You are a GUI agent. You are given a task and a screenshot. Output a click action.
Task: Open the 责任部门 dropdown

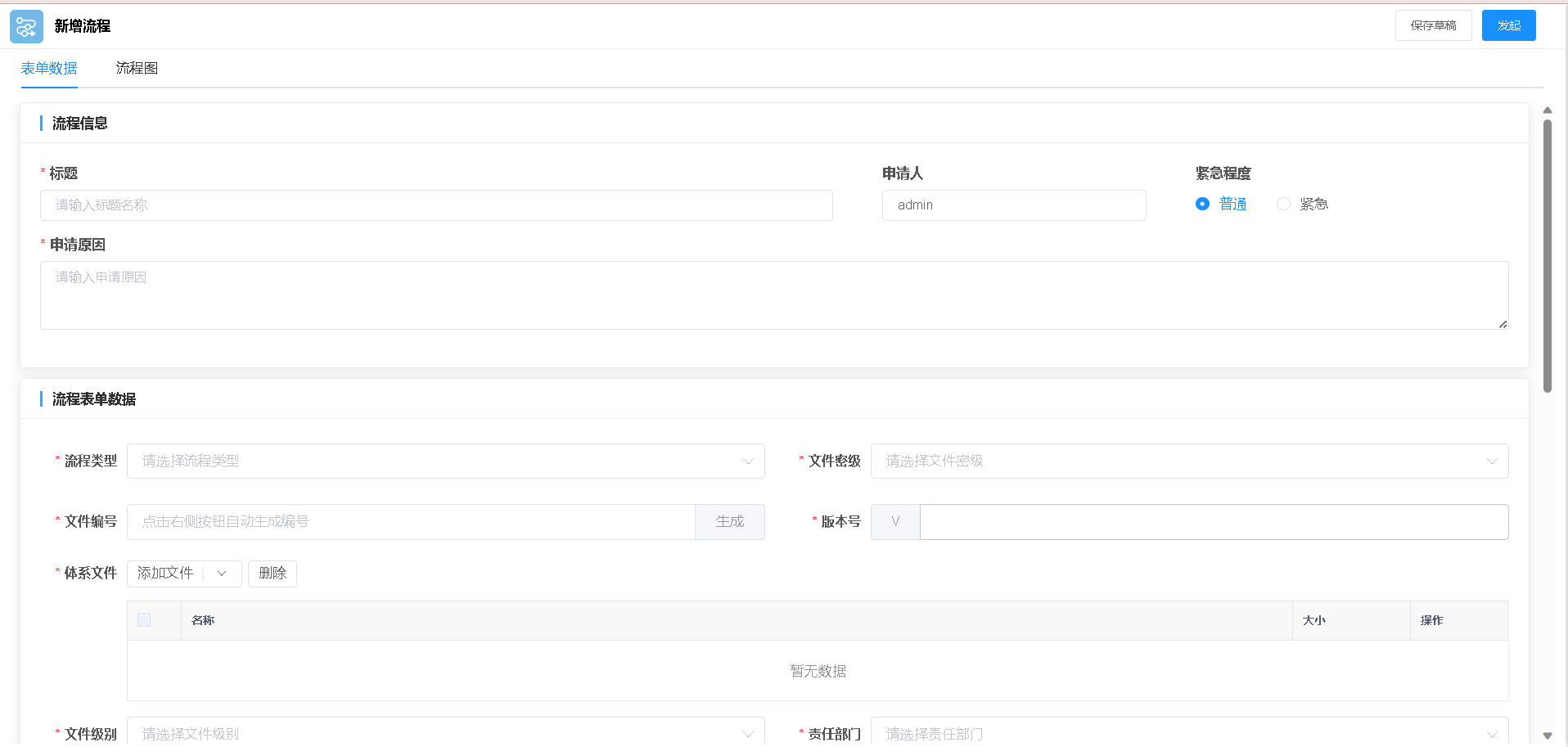pos(1189,733)
